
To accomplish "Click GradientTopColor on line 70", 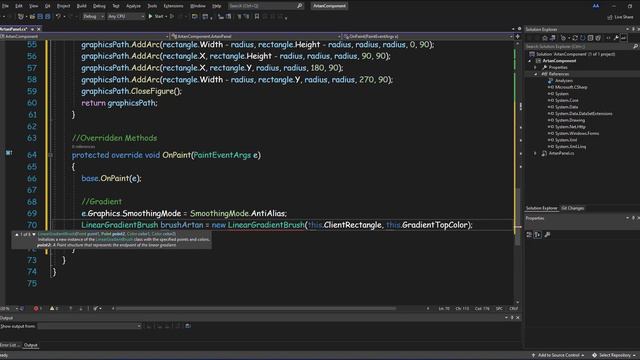I will pos(434,225).
